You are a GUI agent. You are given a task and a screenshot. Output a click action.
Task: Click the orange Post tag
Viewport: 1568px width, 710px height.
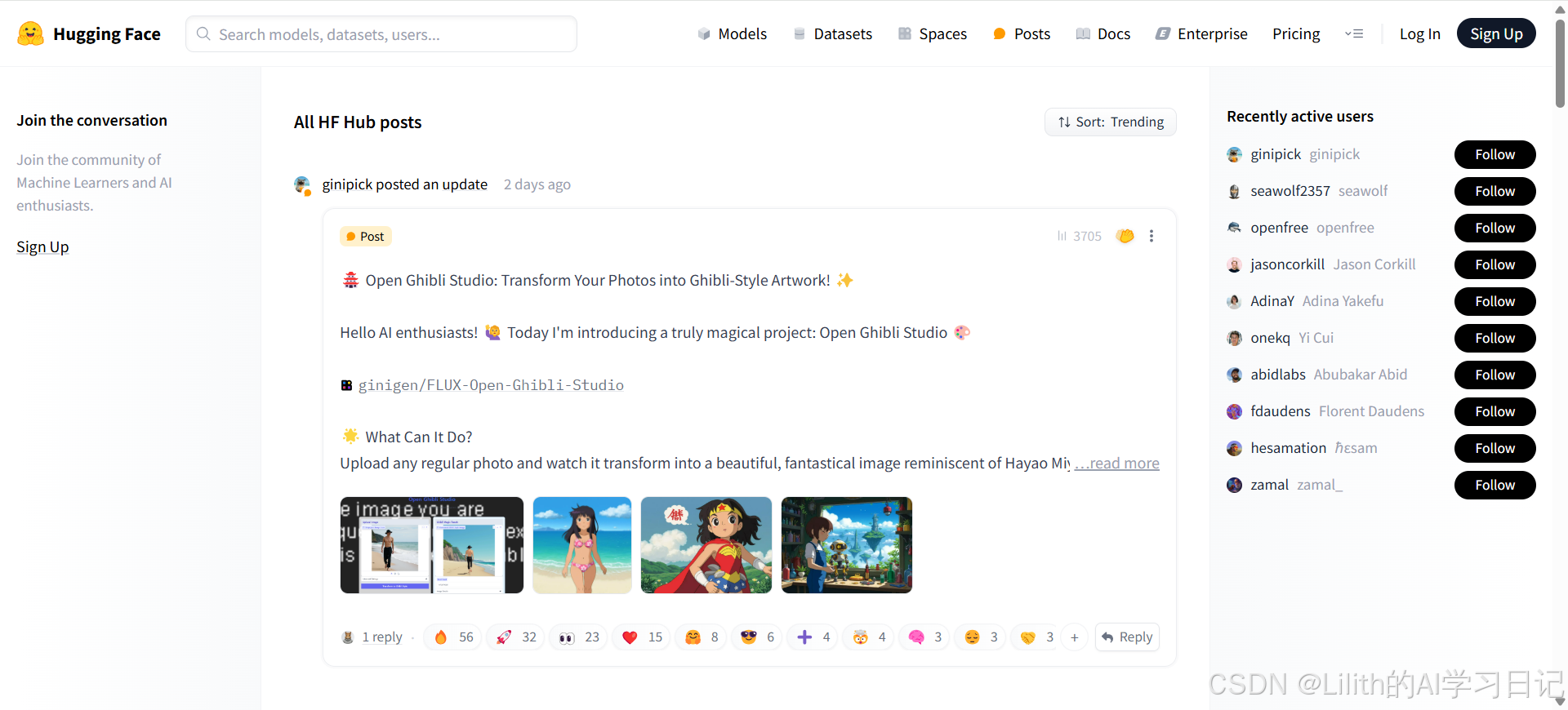click(366, 237)
